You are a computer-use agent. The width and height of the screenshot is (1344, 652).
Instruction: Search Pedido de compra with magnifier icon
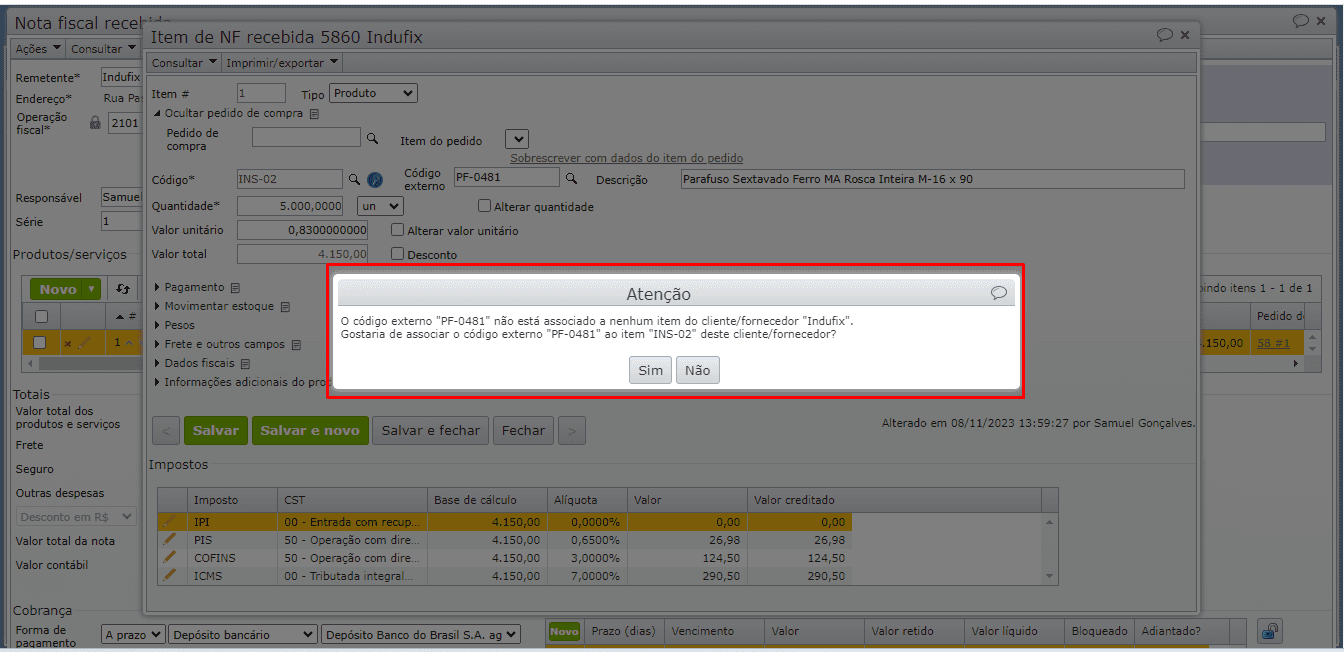pyautogui.click(x=372, y=138)
